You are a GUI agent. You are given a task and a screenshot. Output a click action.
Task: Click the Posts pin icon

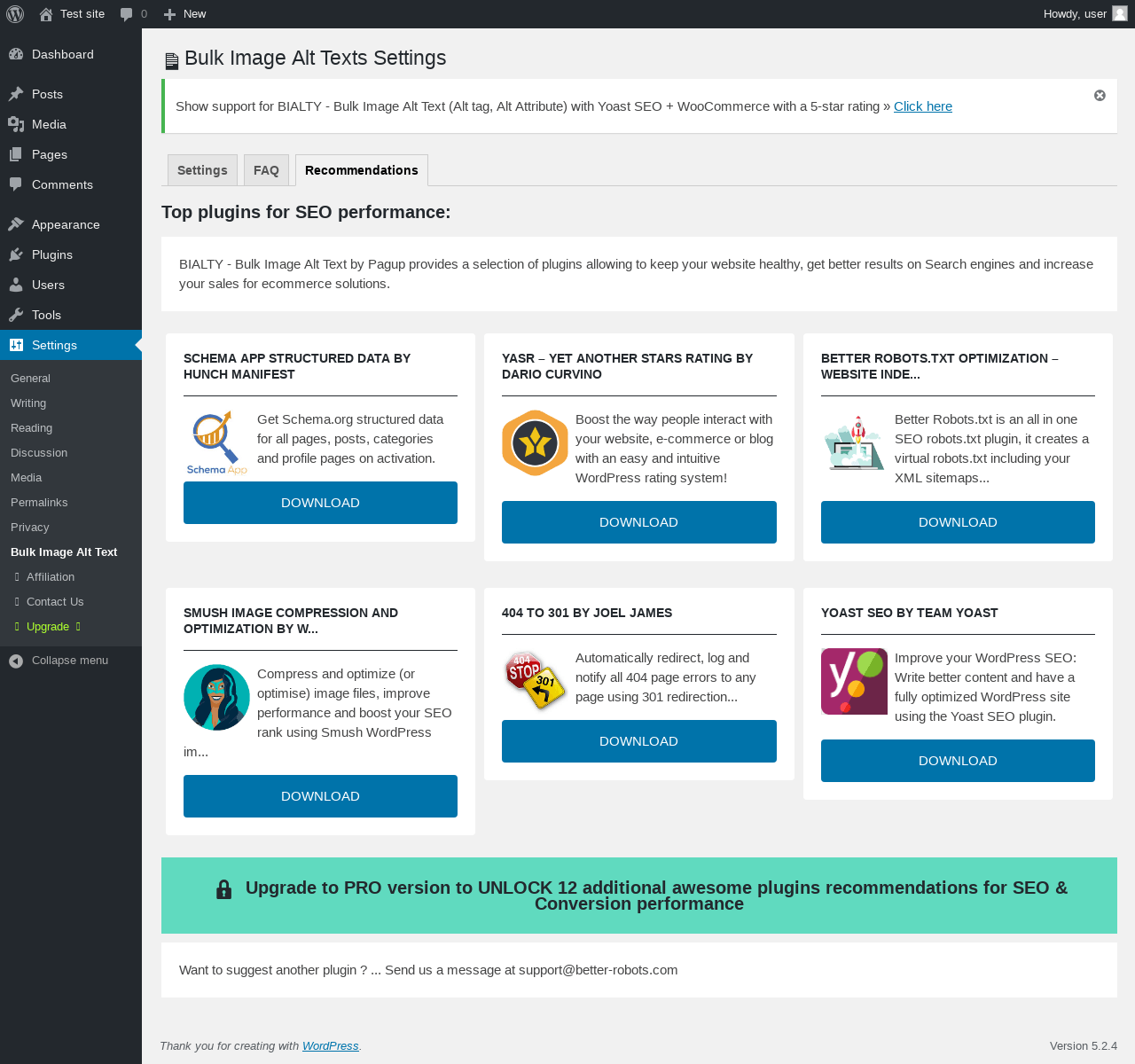coord(16,94)
